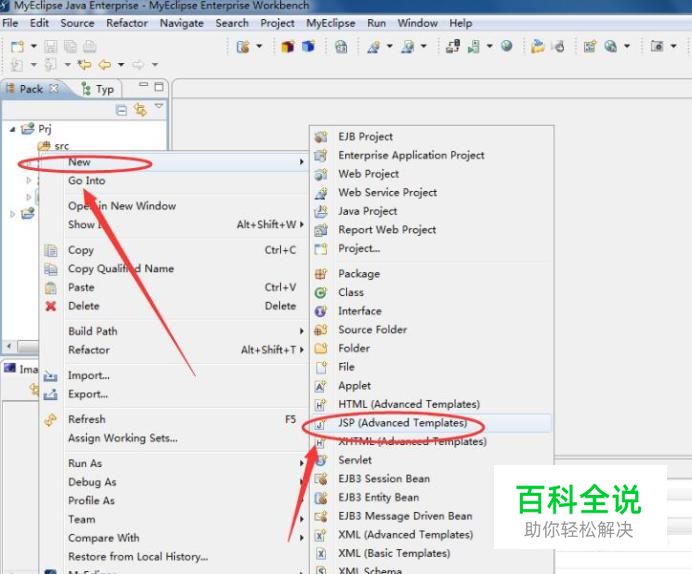Choose Copy Qualified Name entry
The width and height of the screenshot is (692, 574).
pos(174,269)
